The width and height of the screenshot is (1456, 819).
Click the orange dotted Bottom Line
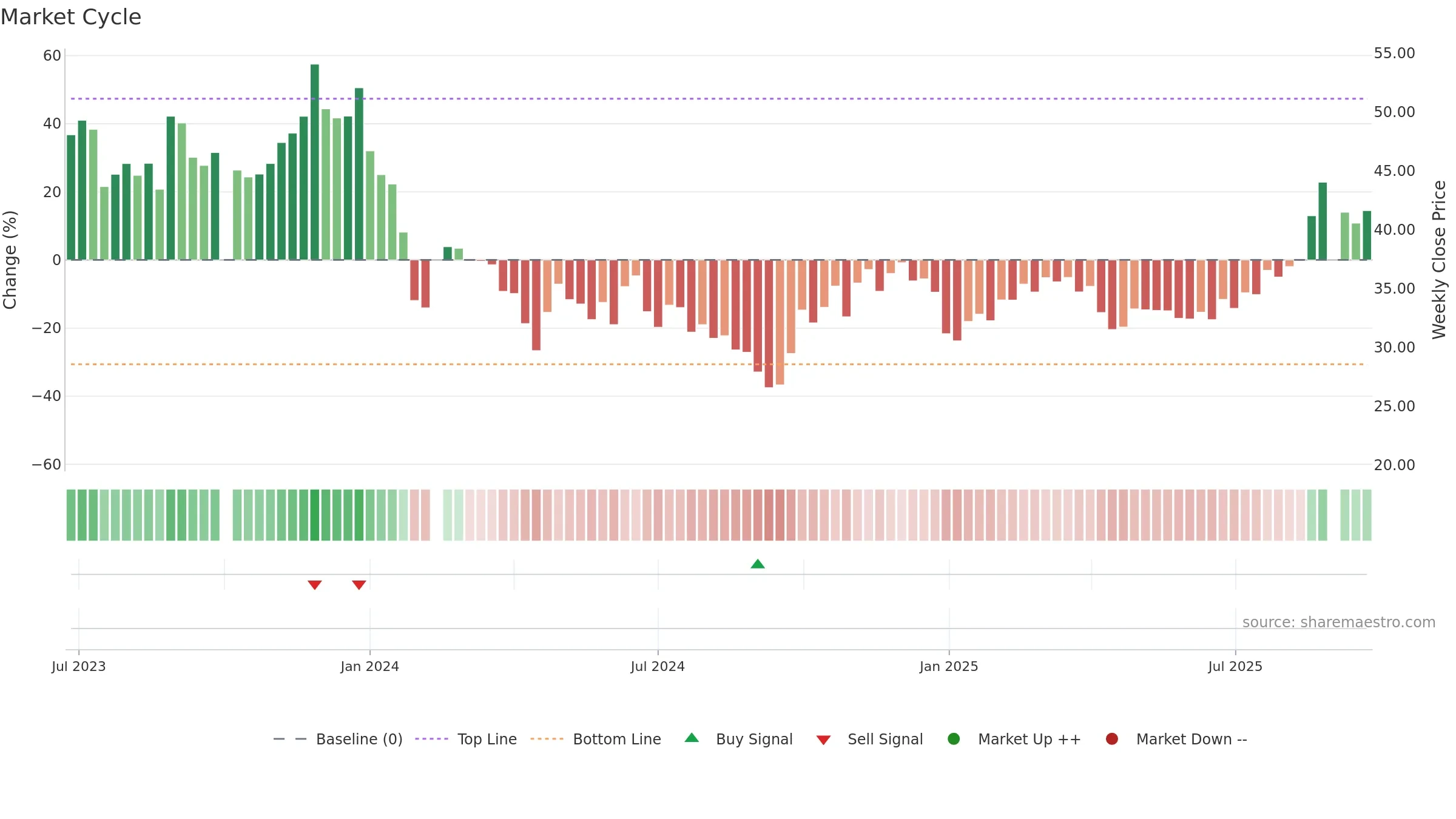tap(717, 364)
